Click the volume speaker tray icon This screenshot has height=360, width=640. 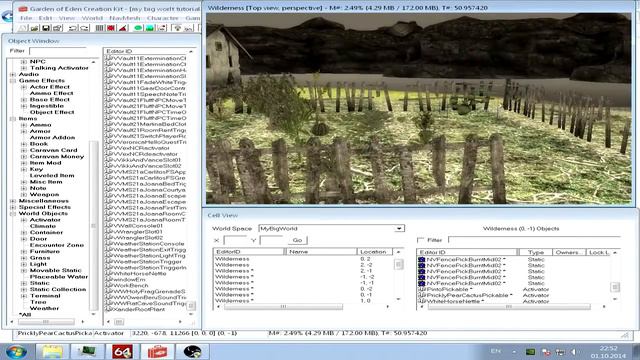pos(573,351)
